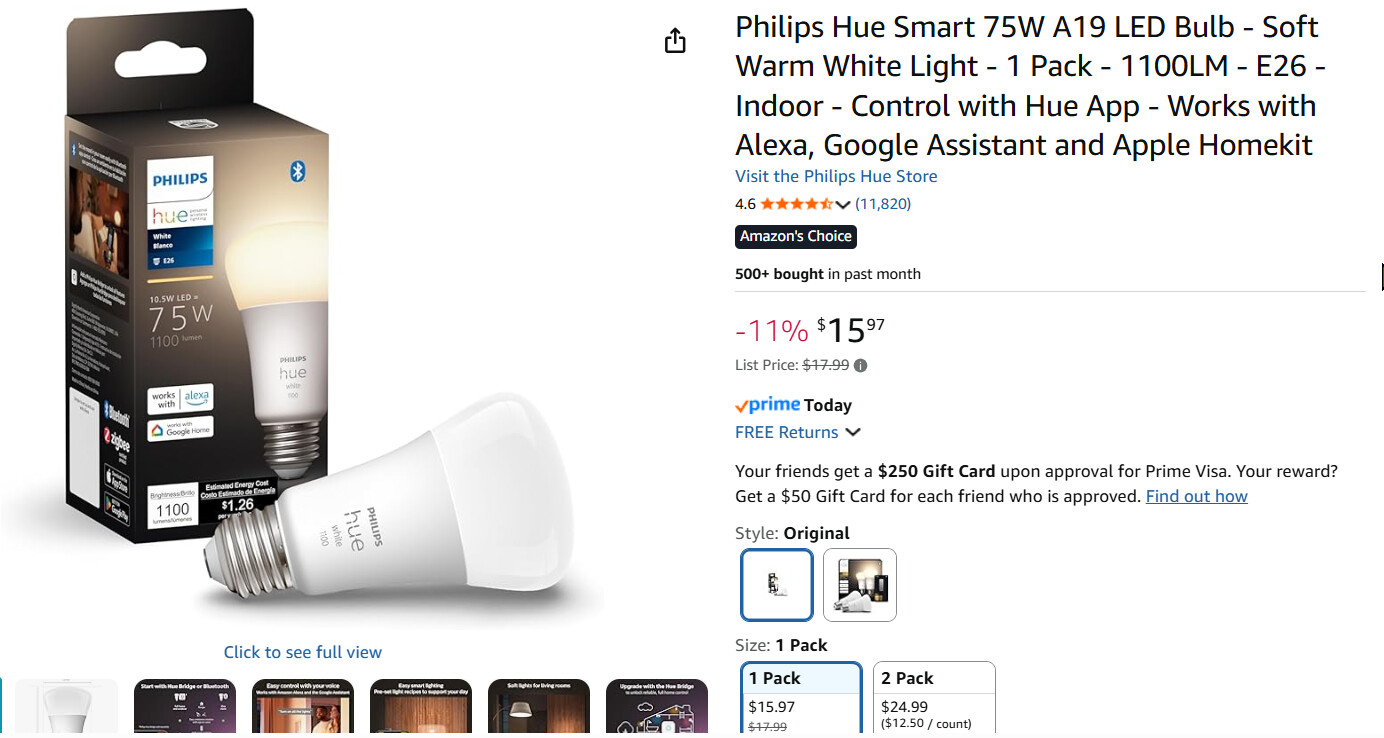Click the star rating icons
This screenshot has height=738, width=1384.
(796, 204)
